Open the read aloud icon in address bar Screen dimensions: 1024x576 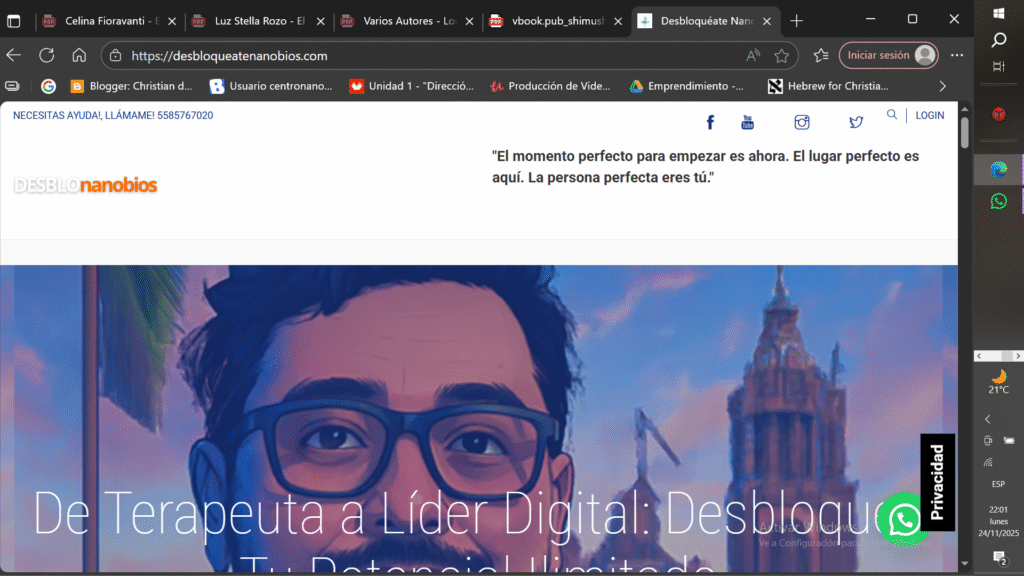[753, 56]
